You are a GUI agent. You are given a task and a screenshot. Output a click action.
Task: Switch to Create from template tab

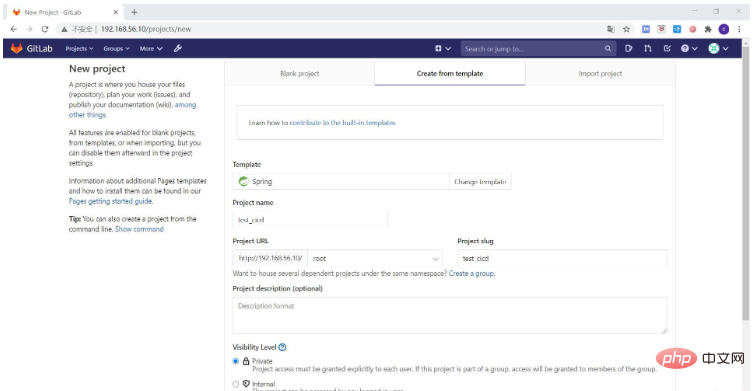click(x=450, y=74)
